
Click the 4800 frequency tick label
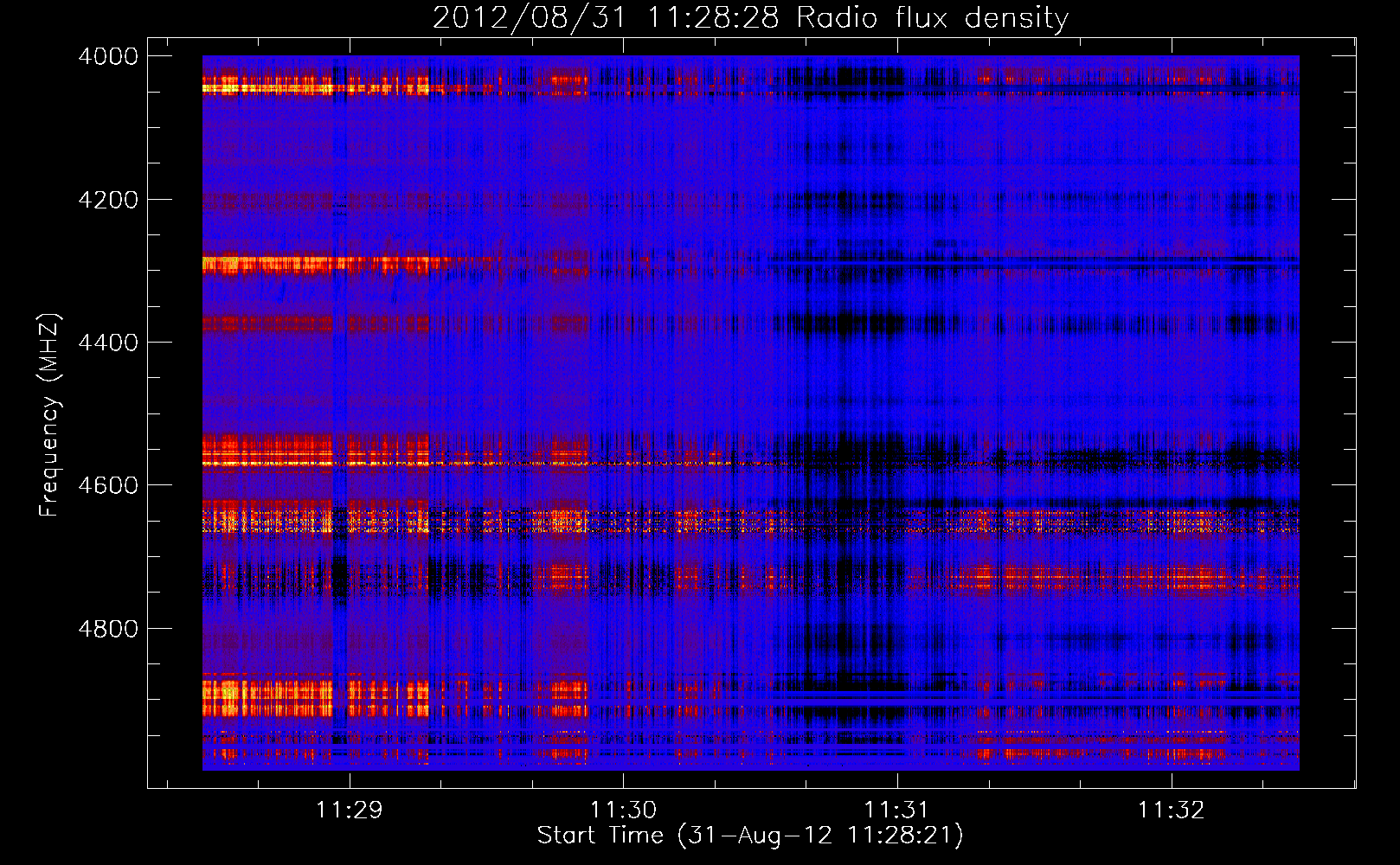pos(108,629)
